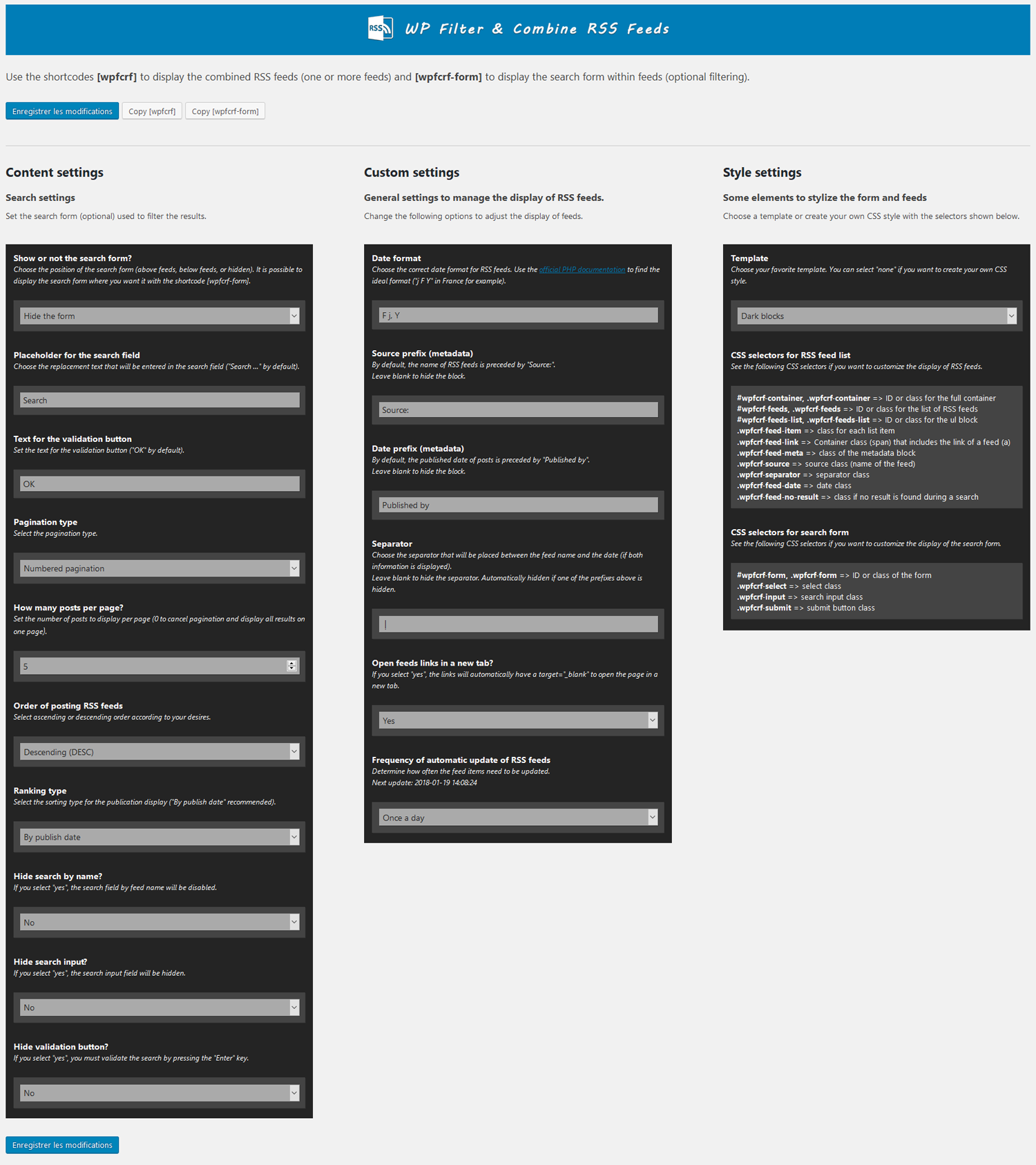Image resolution: width=1036 pixels, height=1165 pixels.
Task: Click the 'Pagination type' label
Action: point(46,522)
